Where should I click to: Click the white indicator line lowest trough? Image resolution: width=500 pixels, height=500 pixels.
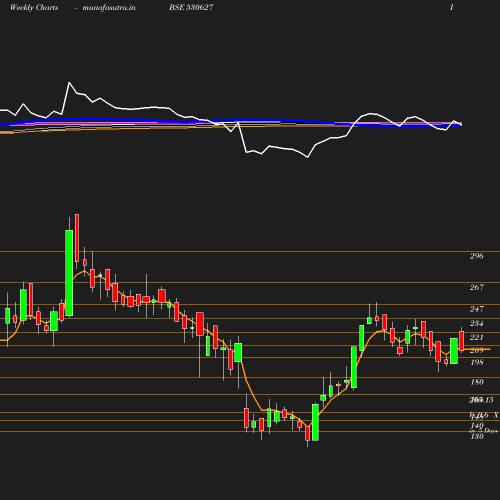click(307, 157)
